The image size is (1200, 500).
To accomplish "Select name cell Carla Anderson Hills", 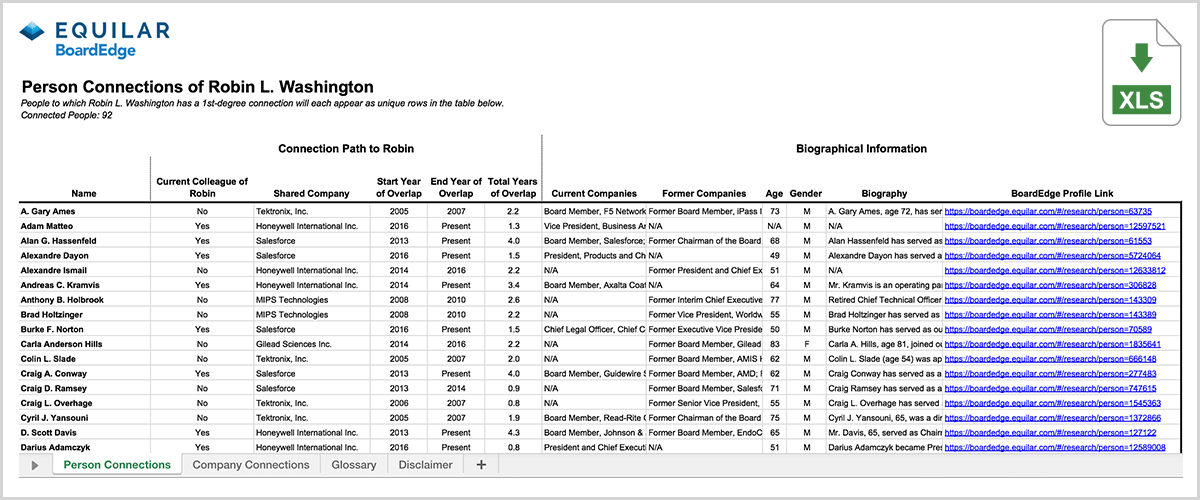I will 85,344.
